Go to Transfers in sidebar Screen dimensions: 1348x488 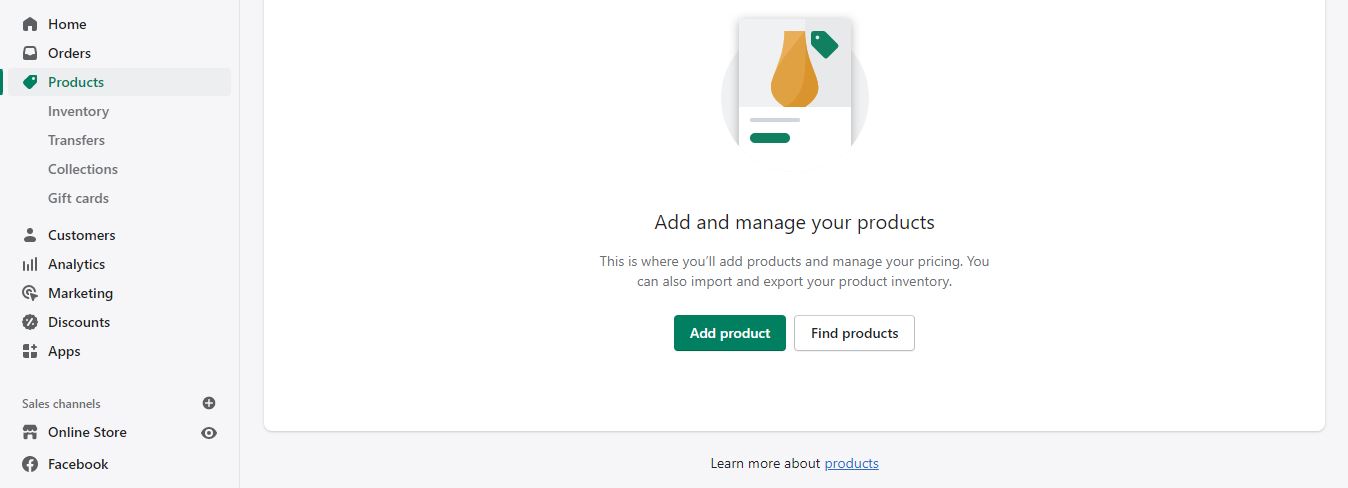(x=76, y=140)
